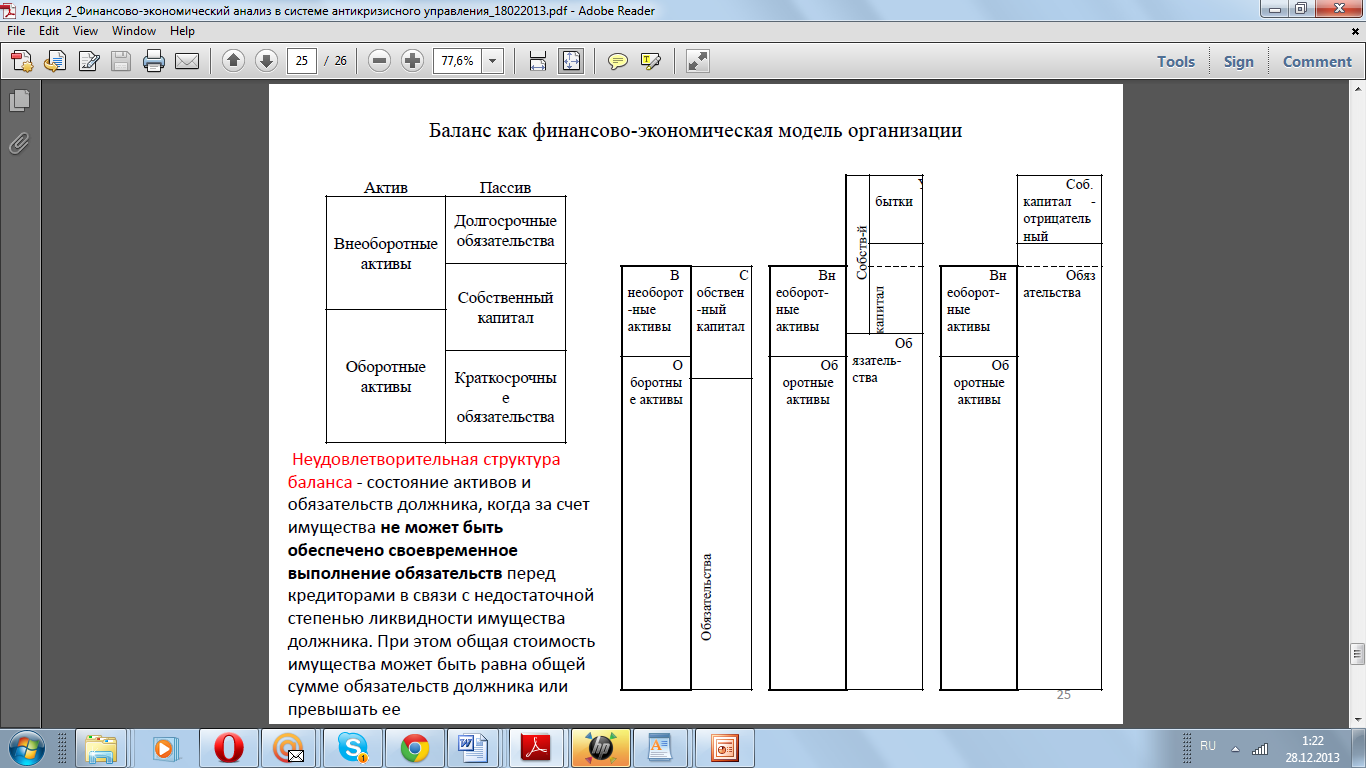This screenshot has width=1366, height=768.
Task: Open the Comment pane
Action: tap(1317, 61)
